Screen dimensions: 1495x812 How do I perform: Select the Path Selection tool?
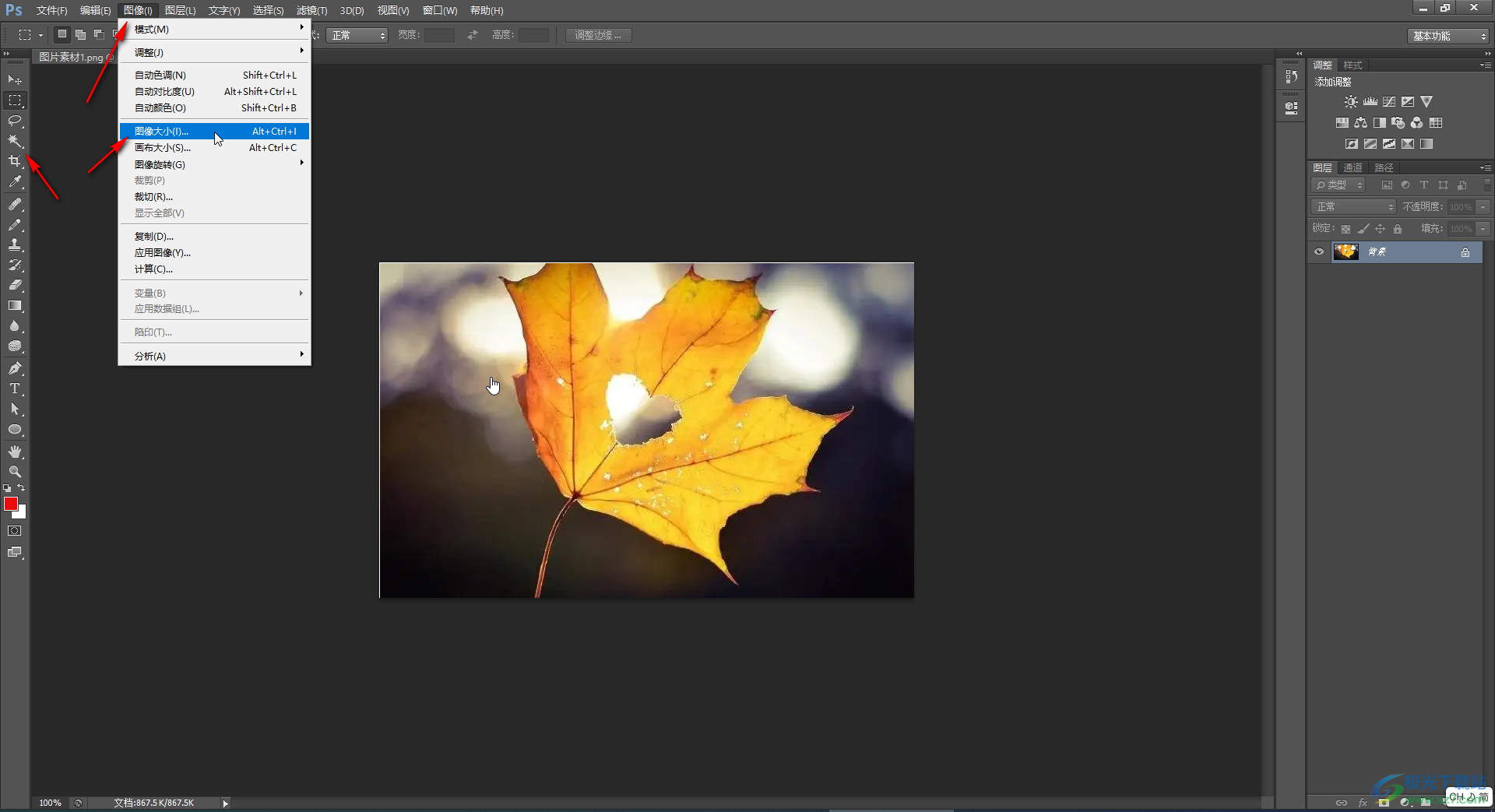15,409
